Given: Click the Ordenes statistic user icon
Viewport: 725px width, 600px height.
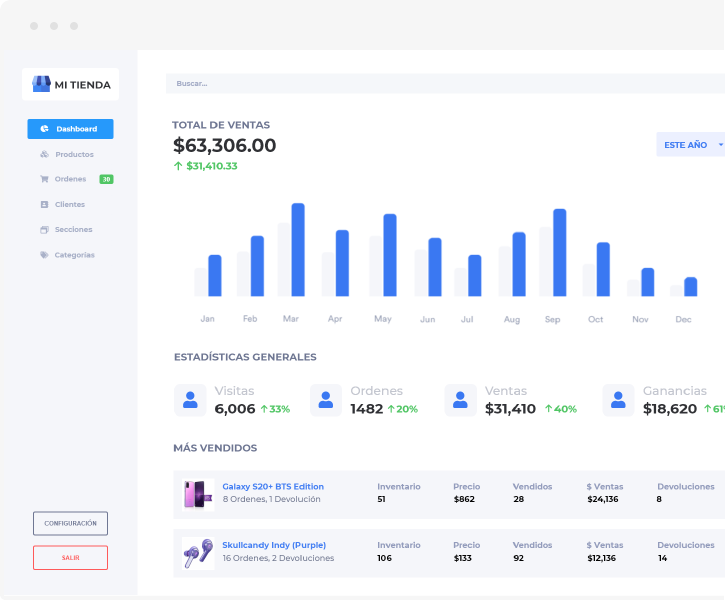Looking at the screenshot, I should [326, 400].
